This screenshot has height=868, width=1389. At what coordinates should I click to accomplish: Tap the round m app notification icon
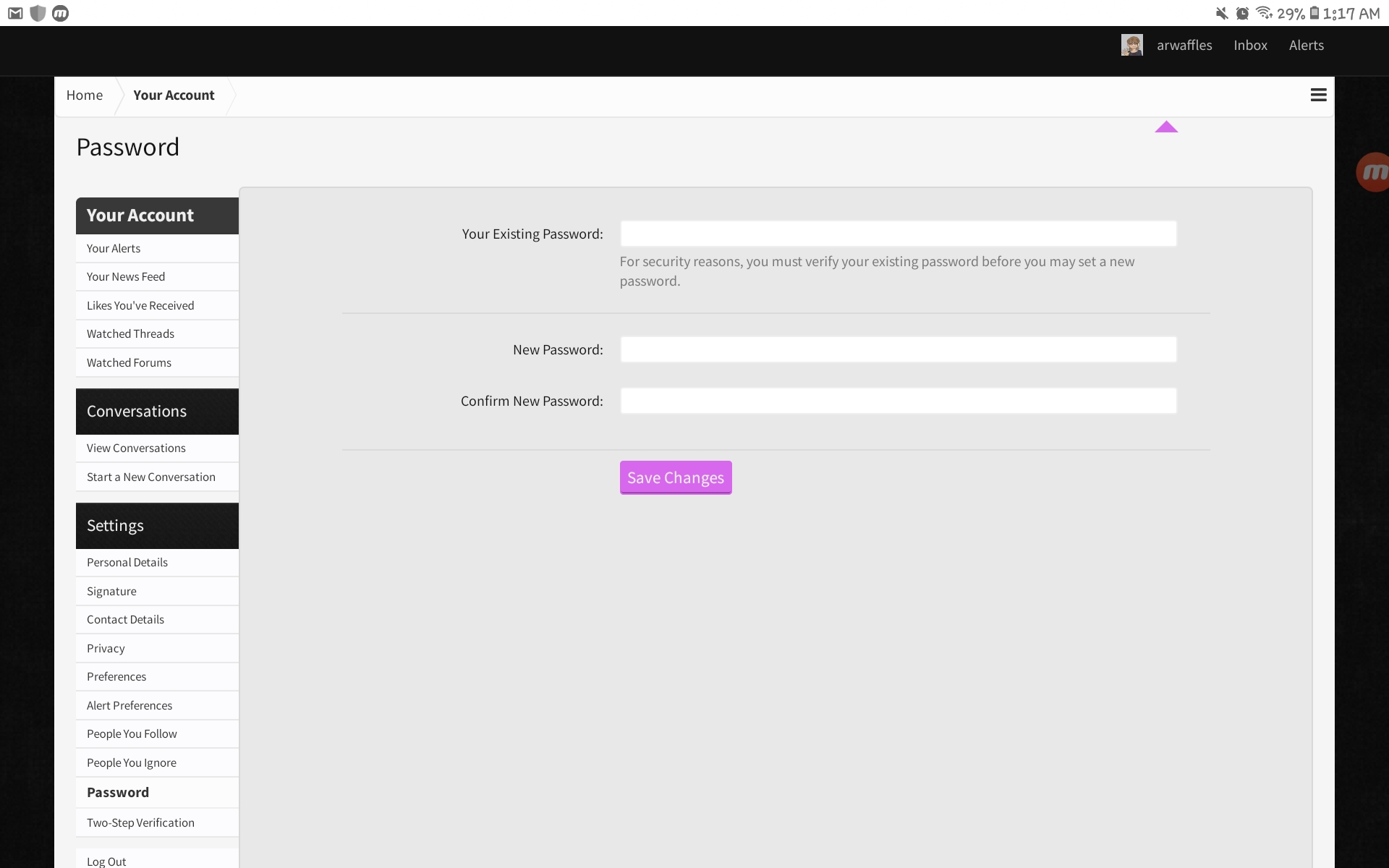point(61,13)
